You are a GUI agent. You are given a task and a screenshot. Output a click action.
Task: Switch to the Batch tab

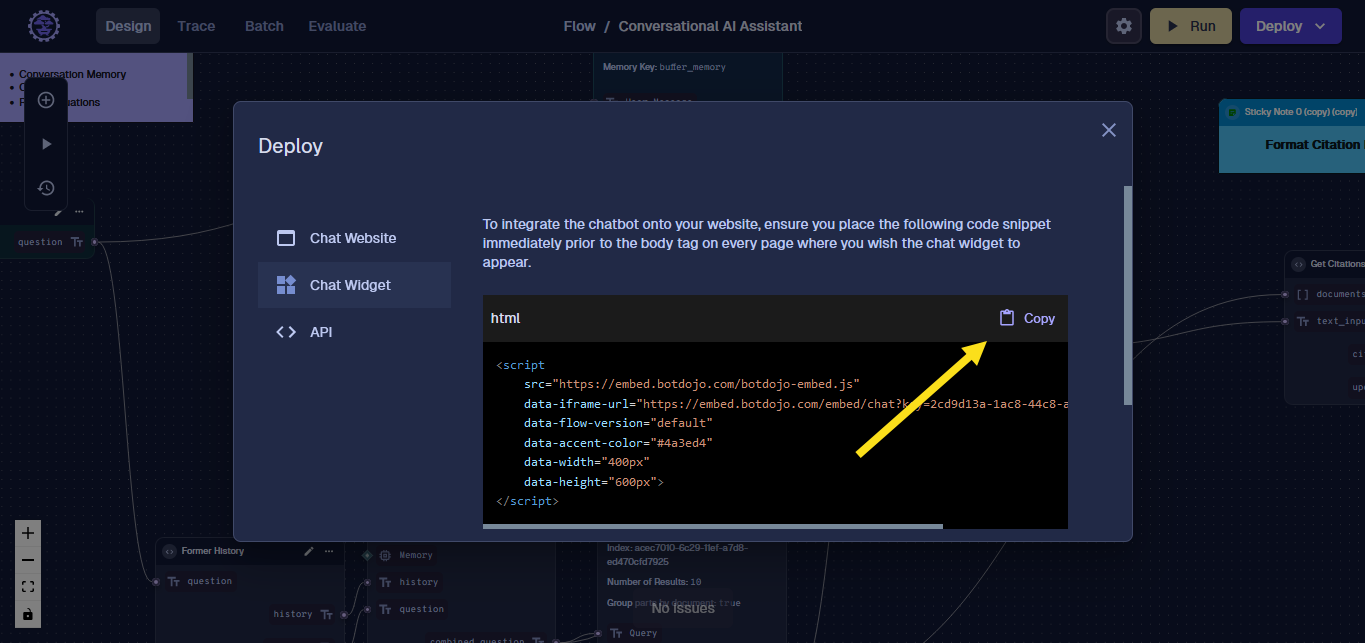click(264, 26)
